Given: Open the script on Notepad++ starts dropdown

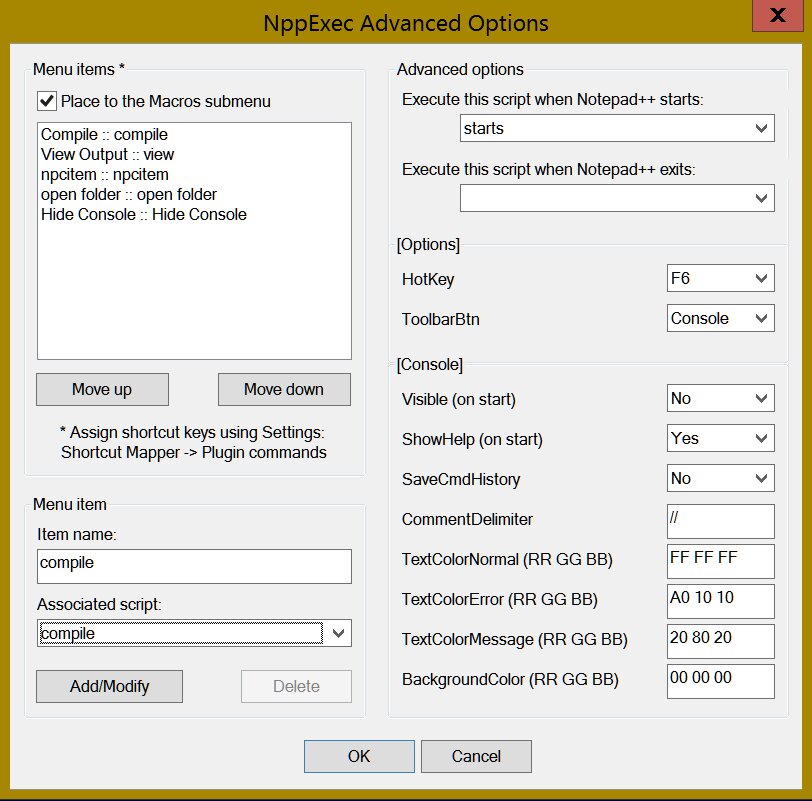Looking at the screenshot, I should 617,128.
